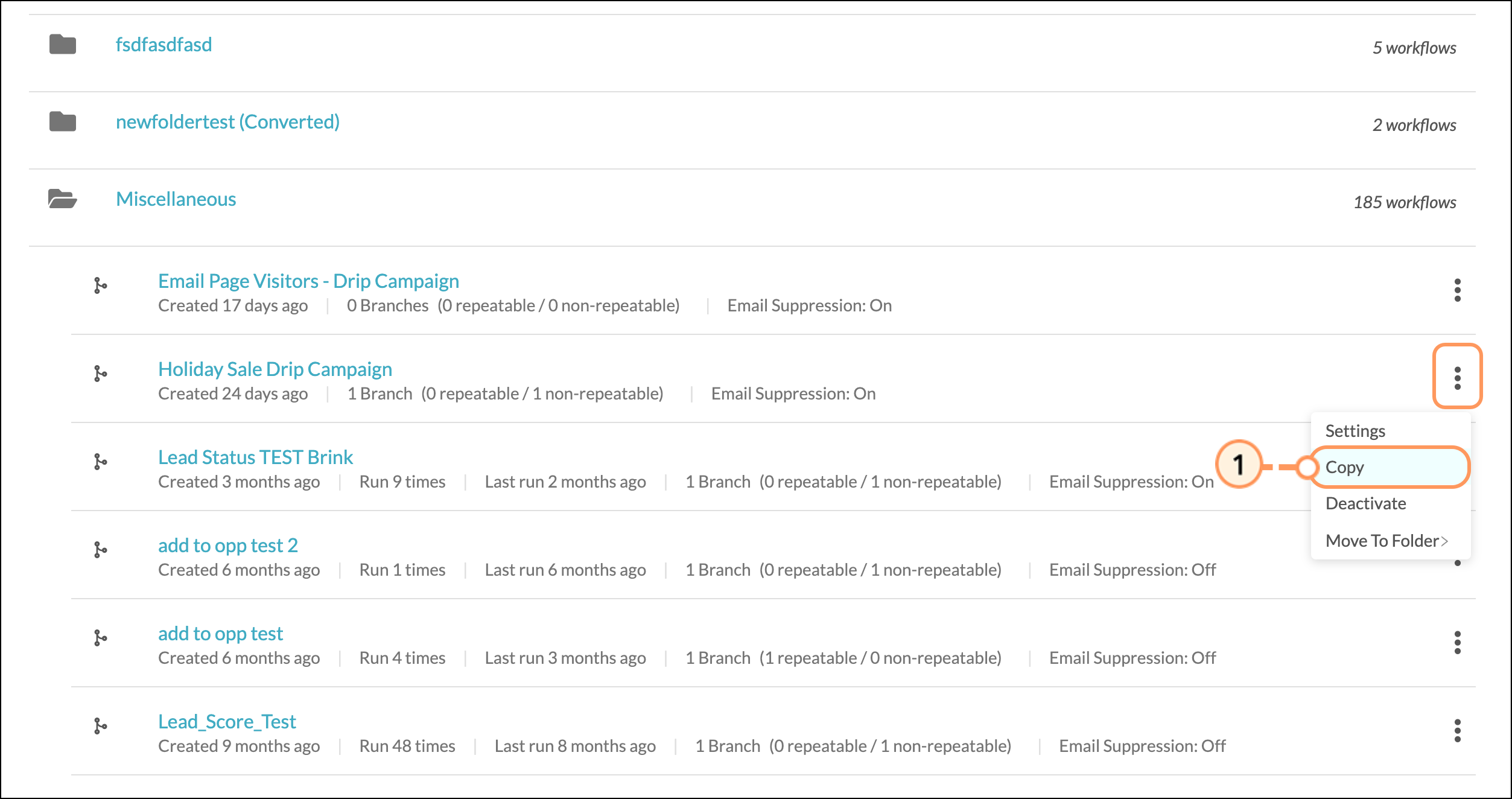Open three-dot menu for Email Page Visitors workflow
The width and height of the screenshot is (1512, 799).
pyautogui.click(x=1458, y=290)
